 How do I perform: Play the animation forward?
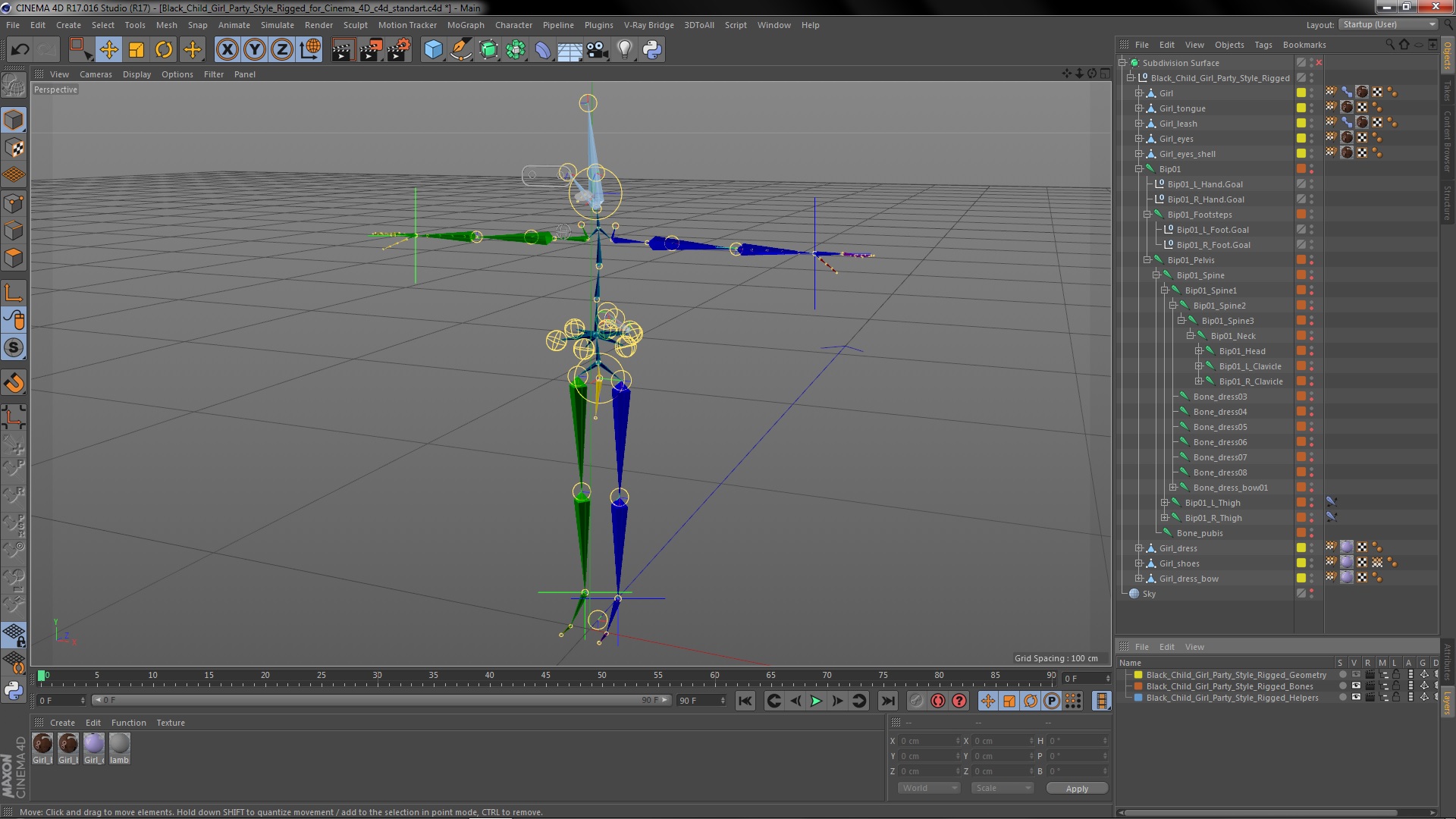coord(816,701)
